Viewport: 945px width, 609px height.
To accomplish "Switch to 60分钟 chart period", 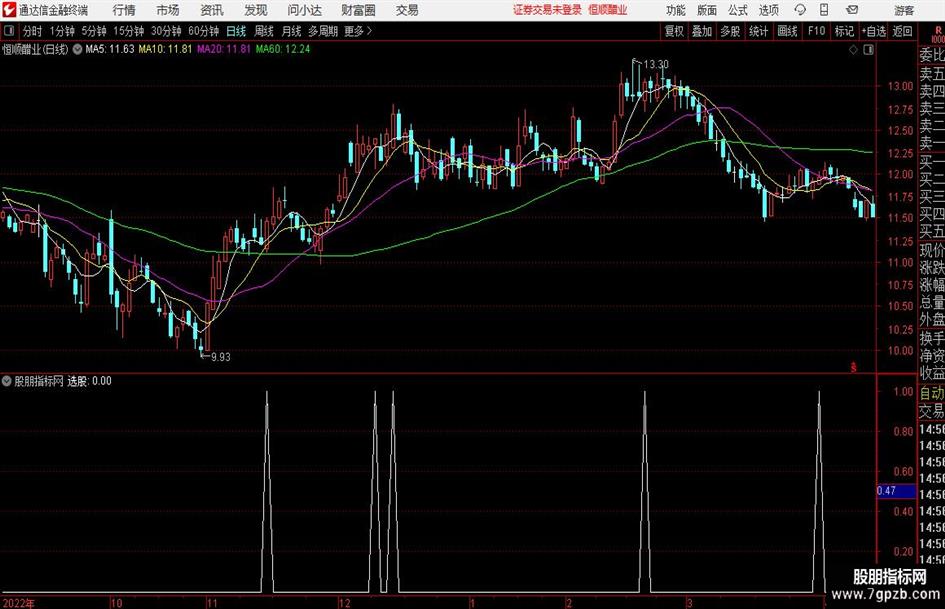I will (203, 31).
